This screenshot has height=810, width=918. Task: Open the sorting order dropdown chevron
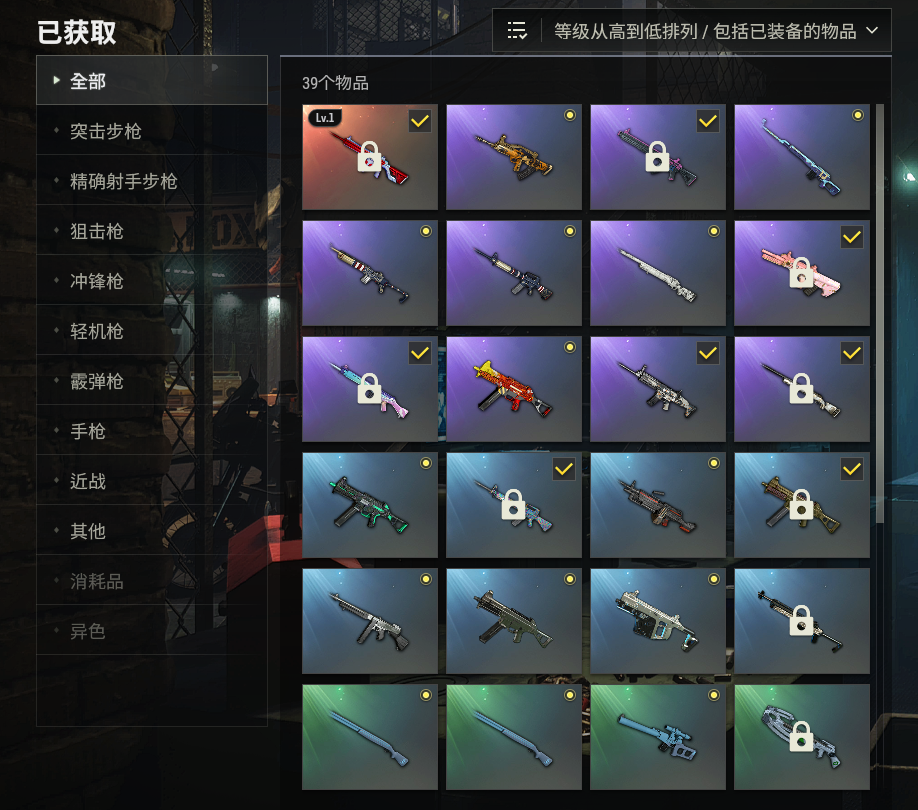click(872, 30)
